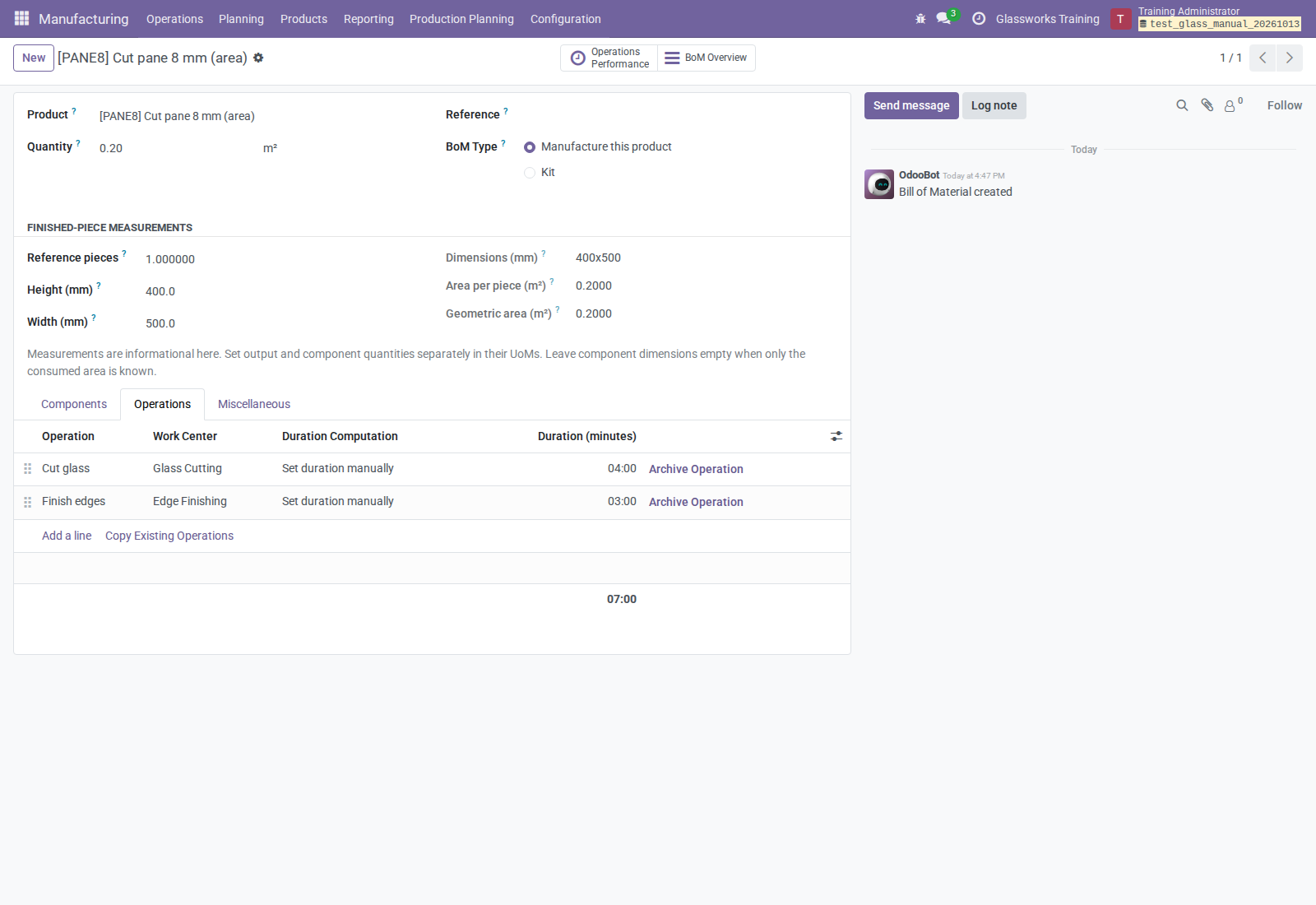Open the activities clock icon
Screen dimensions: 1316x905
[x=979, y=18]
